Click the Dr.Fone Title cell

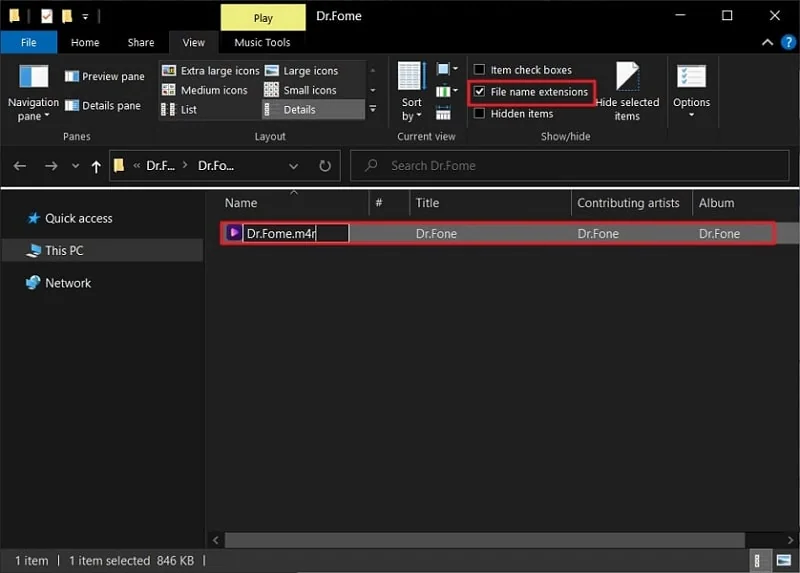[436, 234]
